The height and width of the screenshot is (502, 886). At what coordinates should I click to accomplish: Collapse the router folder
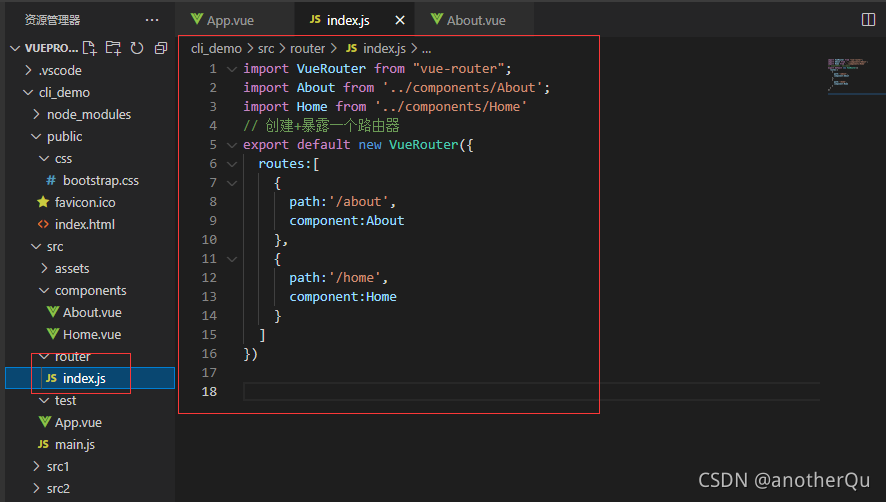tap(44, 357)
